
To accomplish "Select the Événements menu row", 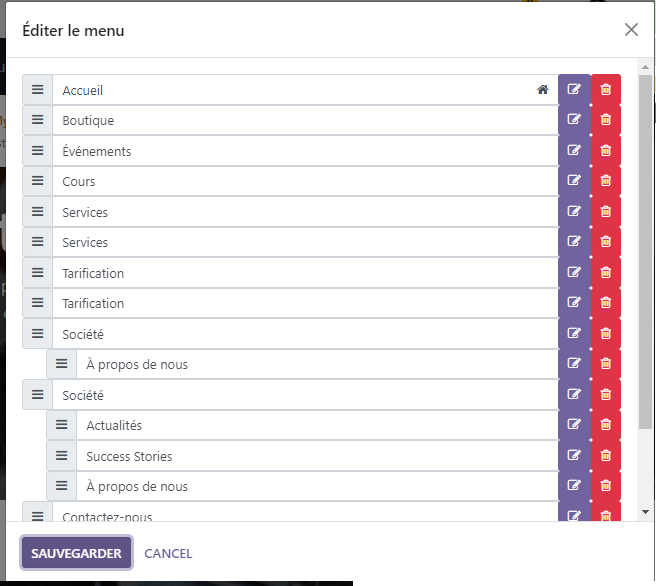I will (x=300, y=151).
